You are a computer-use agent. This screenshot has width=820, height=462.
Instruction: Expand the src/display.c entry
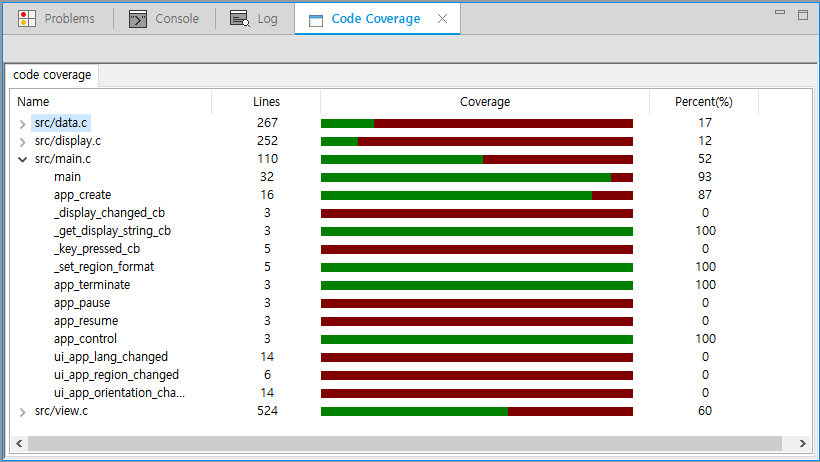pyautogui.click(x=22, y=141)
